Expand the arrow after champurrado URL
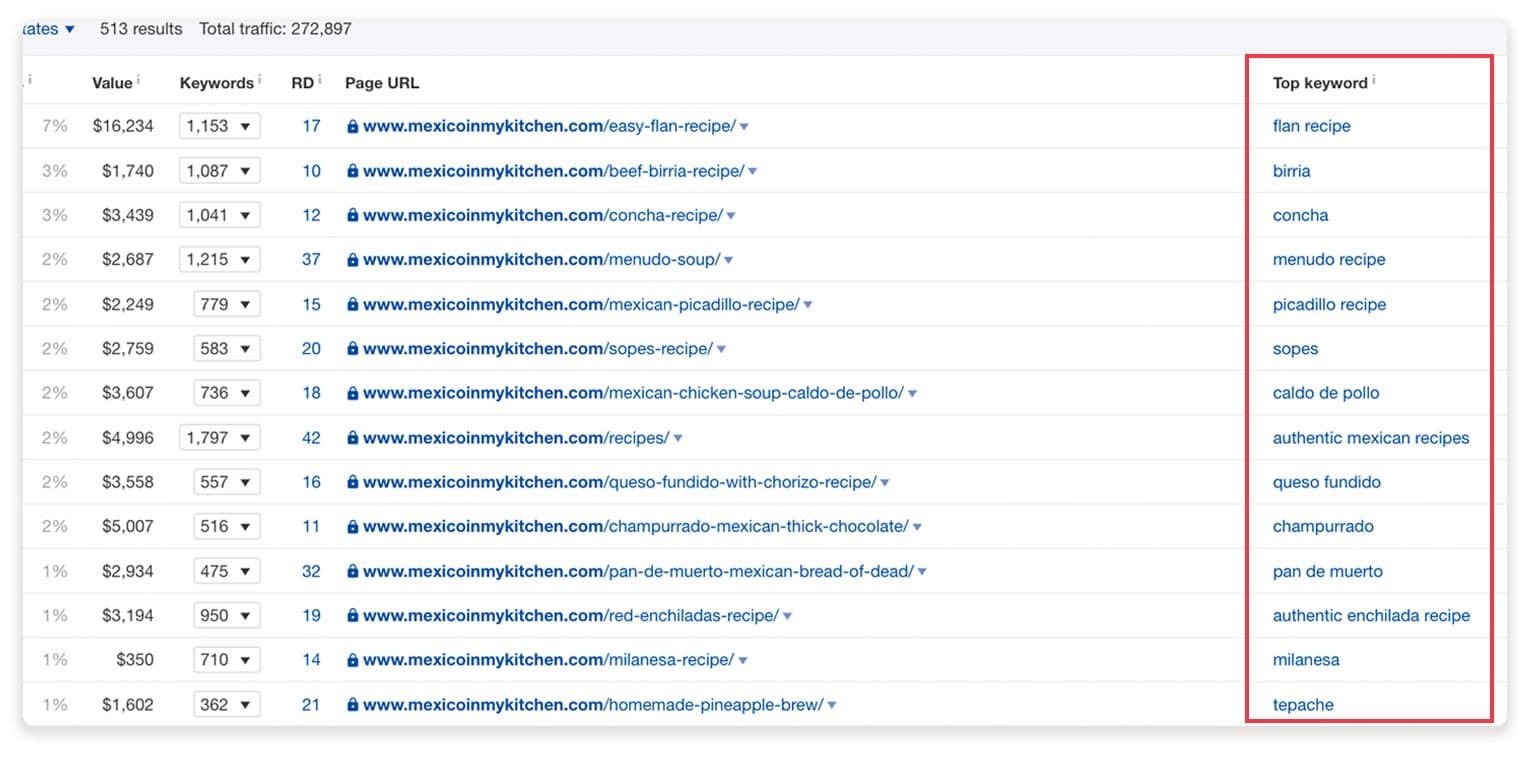This screenshot has width=1536, height=769. pos(917,527)
